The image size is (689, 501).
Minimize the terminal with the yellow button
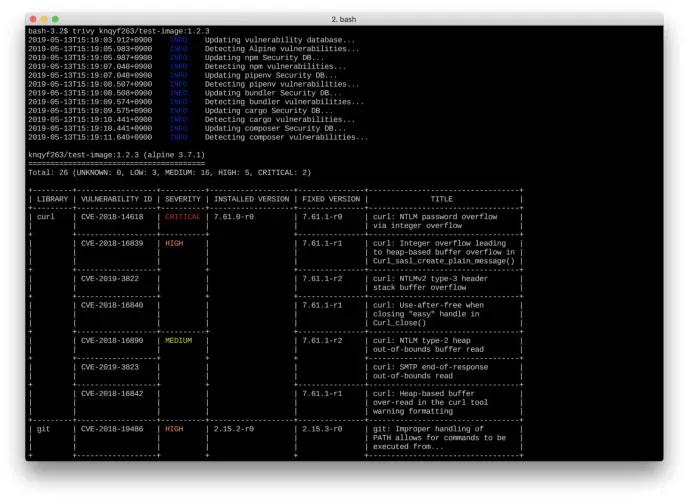point(44,19)
